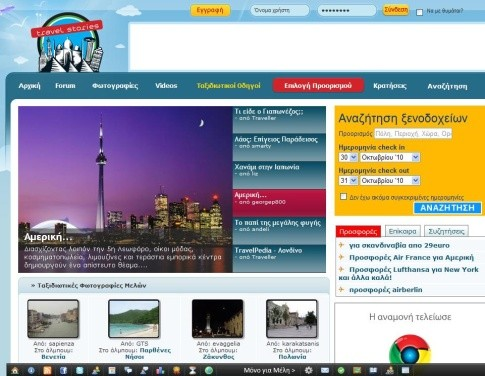485x376 pixels.
Task: Select story 'Χανάμι στην Ιαπωνία'
Action: 279,175
